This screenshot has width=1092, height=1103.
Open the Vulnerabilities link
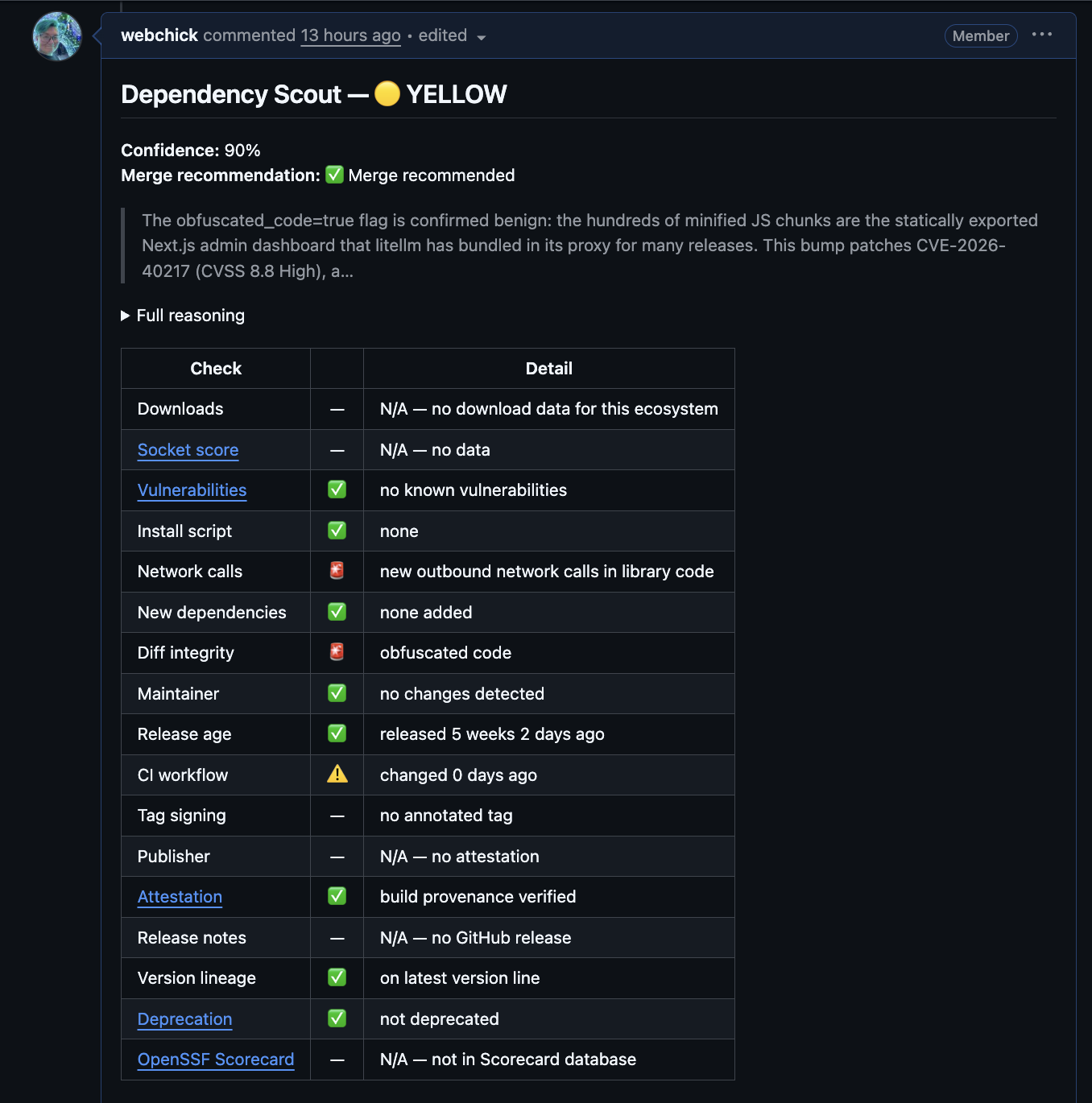click(x=192, y=490)
